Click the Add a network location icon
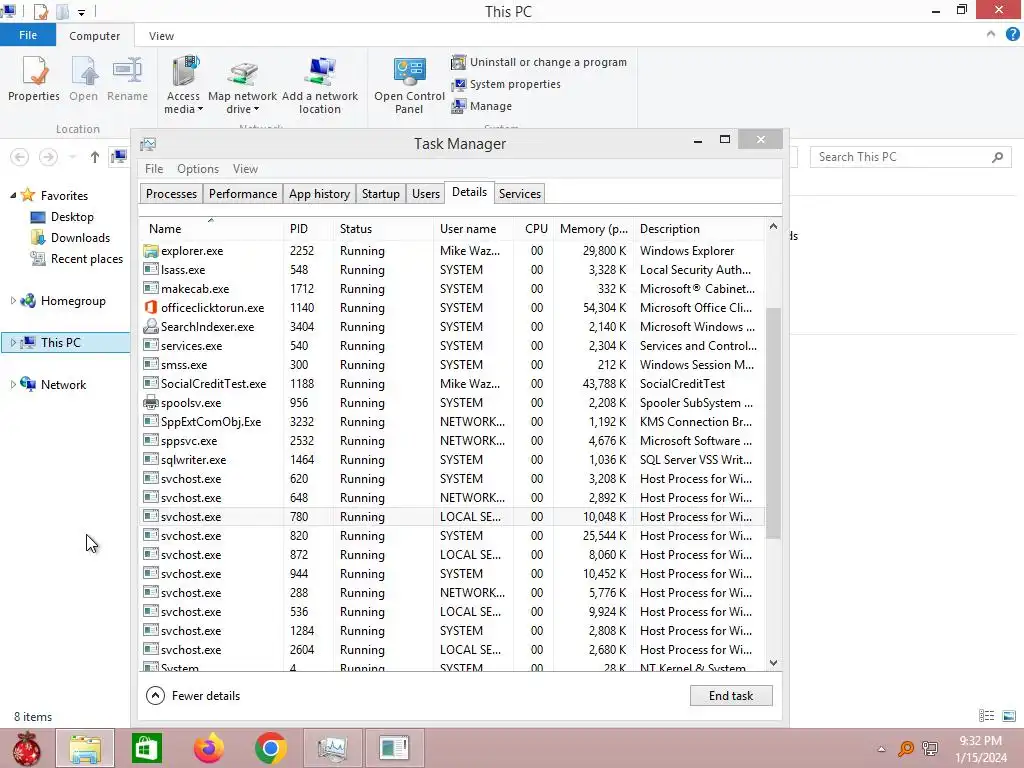Viewport: 1024px width, 768px height. [x=320, y=72]
